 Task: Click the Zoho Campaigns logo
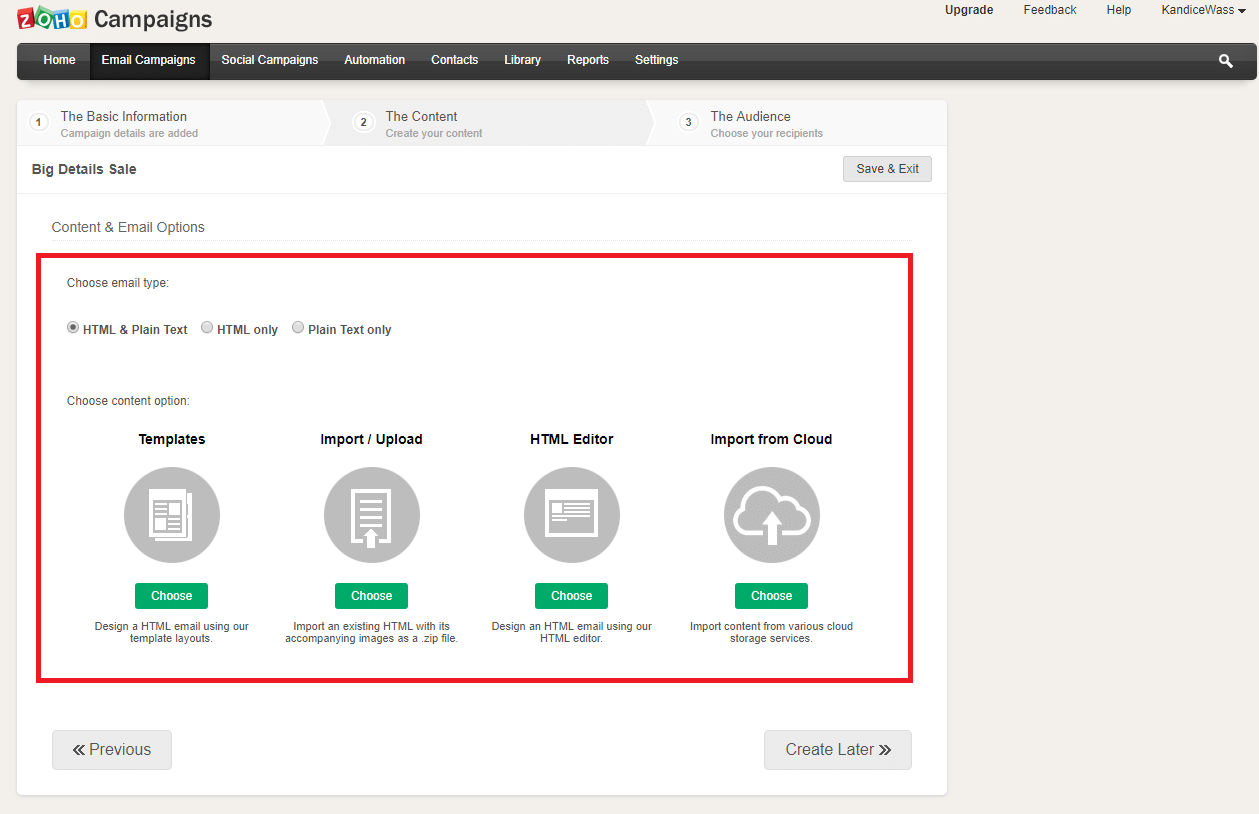click(114, 18)
